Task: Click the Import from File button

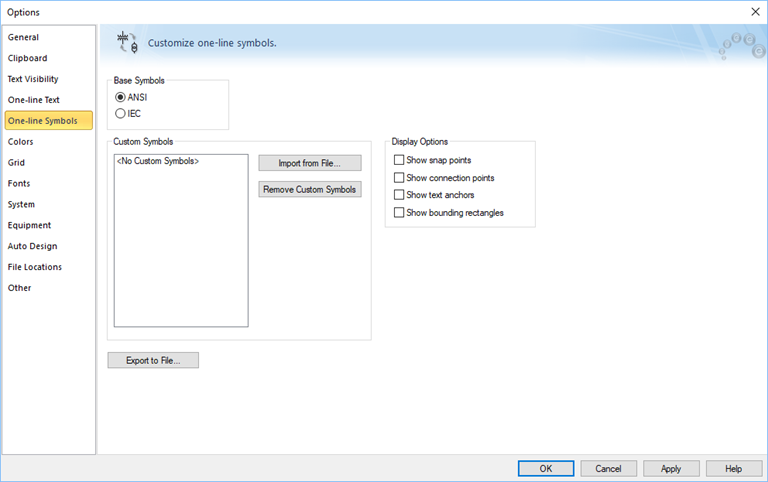Action: [x=310, y=163]
